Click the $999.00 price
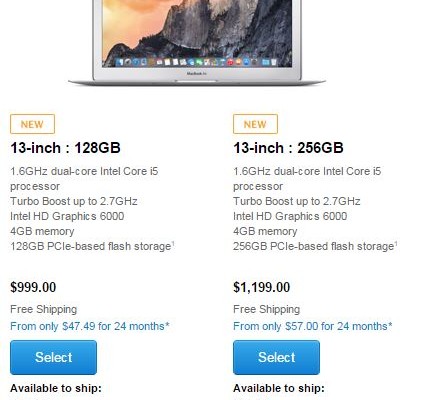The image size is (430, 400). point(33,287)
